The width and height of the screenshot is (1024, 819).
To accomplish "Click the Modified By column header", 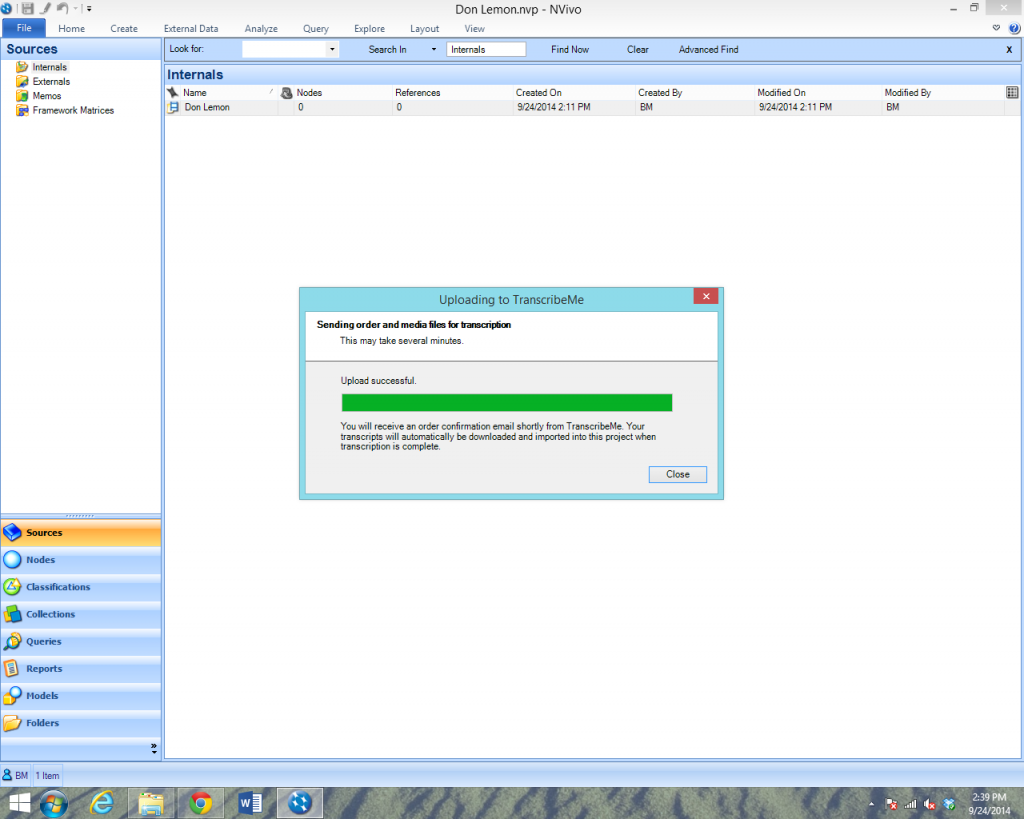I will (942, 93).
